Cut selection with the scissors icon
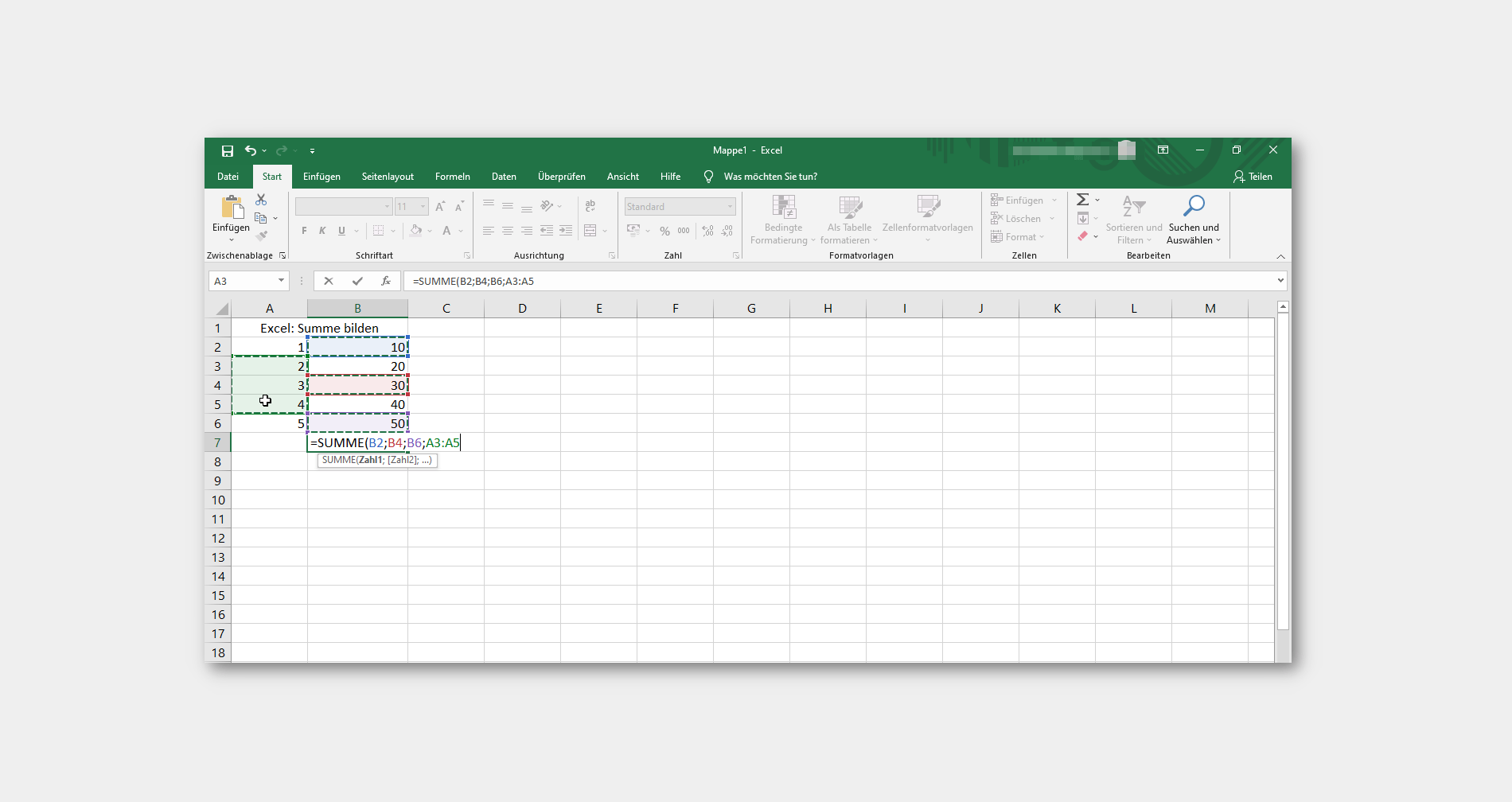Image resolution: width=1512 pixels, height=802 pixels. [261, 200]
